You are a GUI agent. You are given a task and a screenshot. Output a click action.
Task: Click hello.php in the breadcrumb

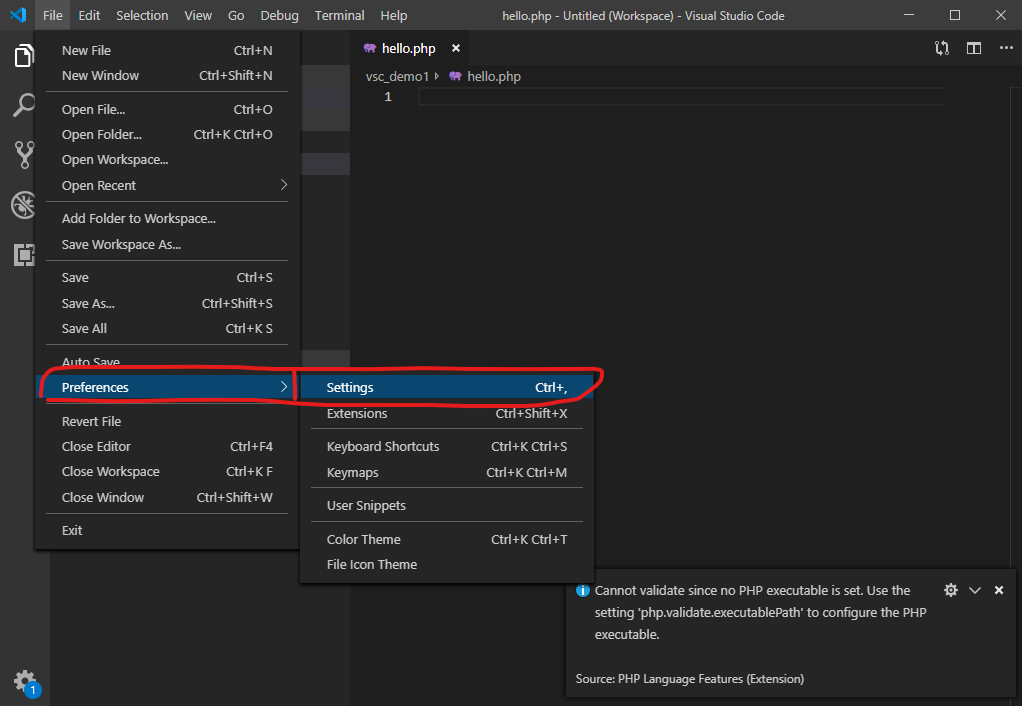click(x=494, y=76)
